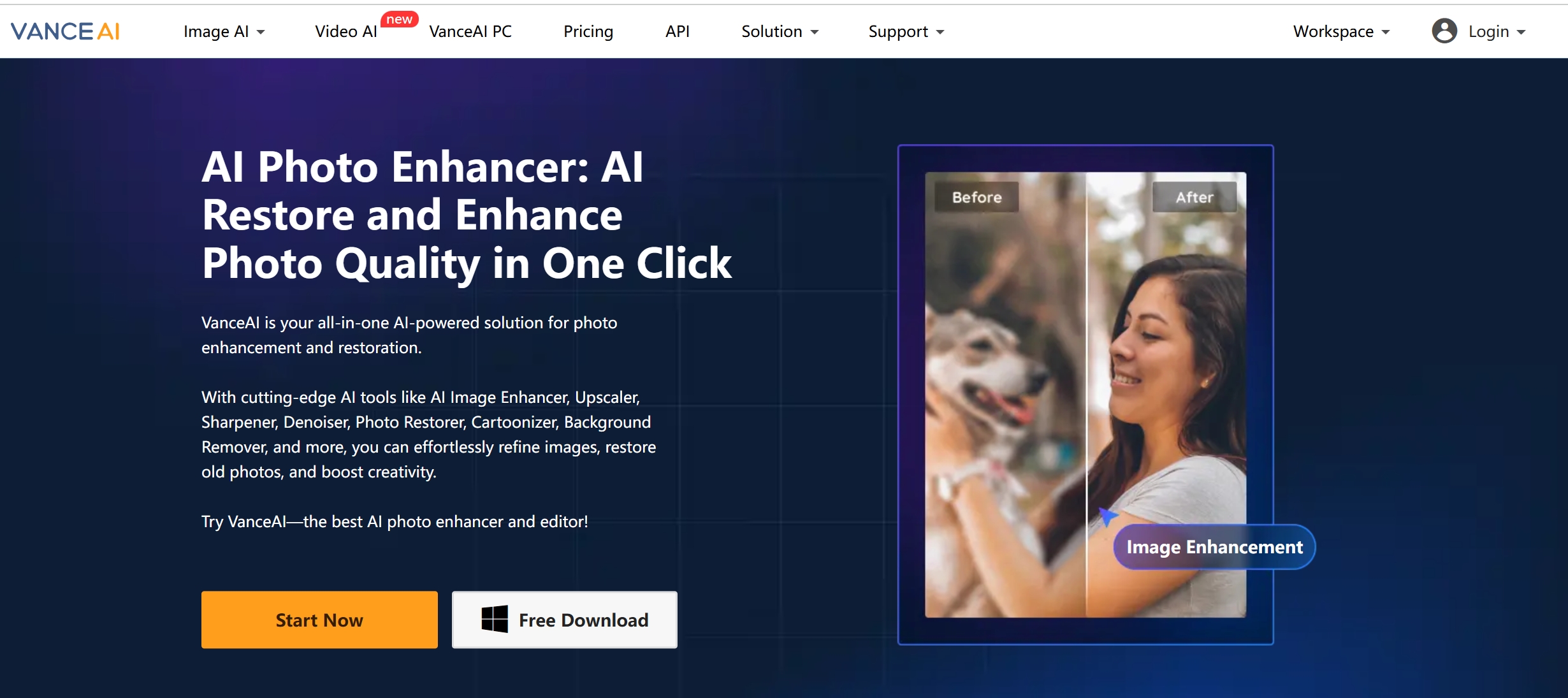Viewport: 1568px width, 698px height.
Task: Select VanceAI PC in navigation
Action: point(470,31)
